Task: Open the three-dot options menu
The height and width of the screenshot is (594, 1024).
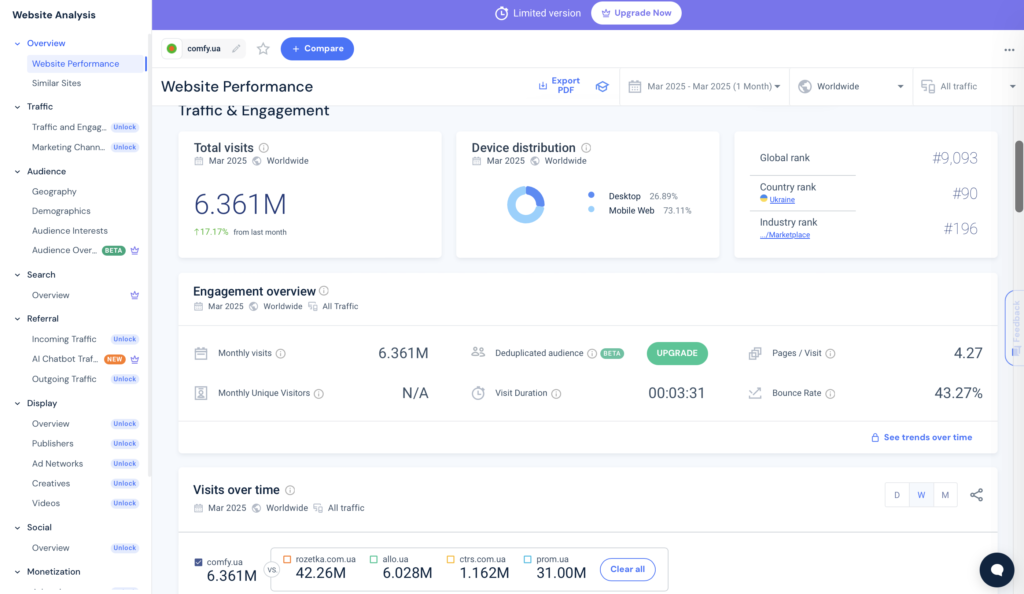Action: 1007,49
